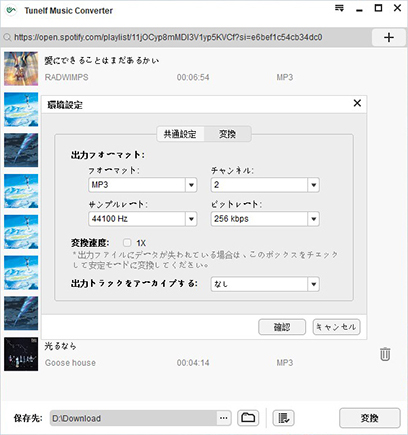Enable the 1X conversion speed checkbox
The width and height of the screenshot is (408, 435).
(127, 242)
